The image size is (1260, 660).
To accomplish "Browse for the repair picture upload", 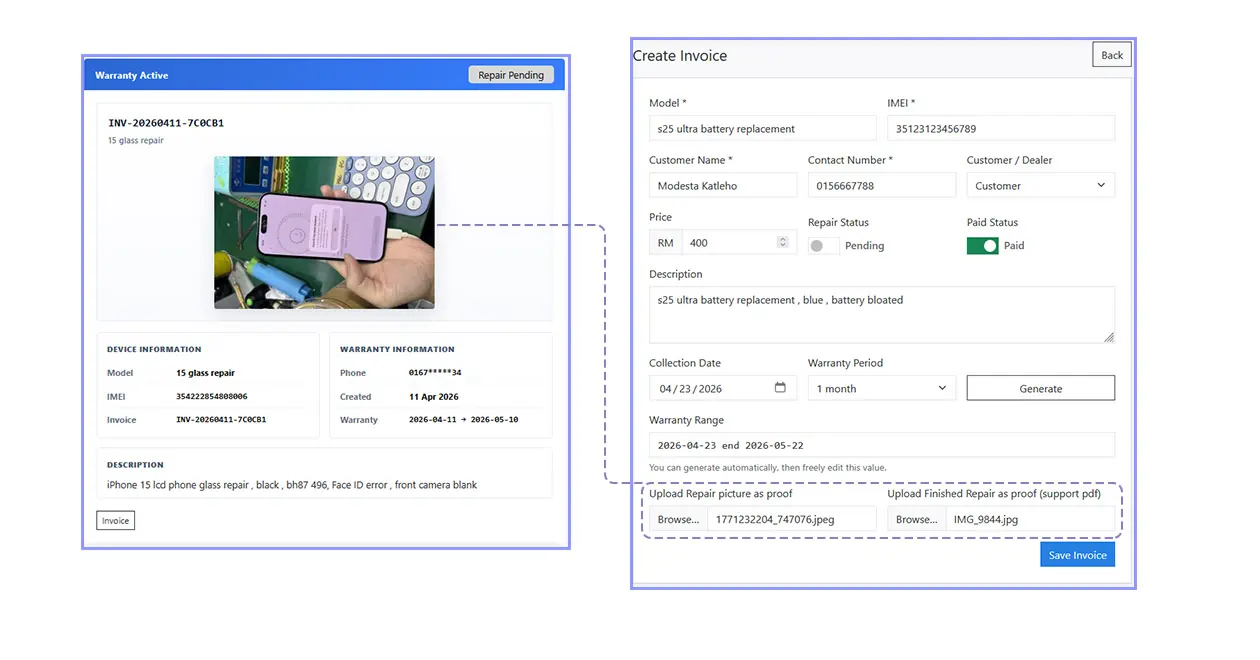I will (677, 519).
